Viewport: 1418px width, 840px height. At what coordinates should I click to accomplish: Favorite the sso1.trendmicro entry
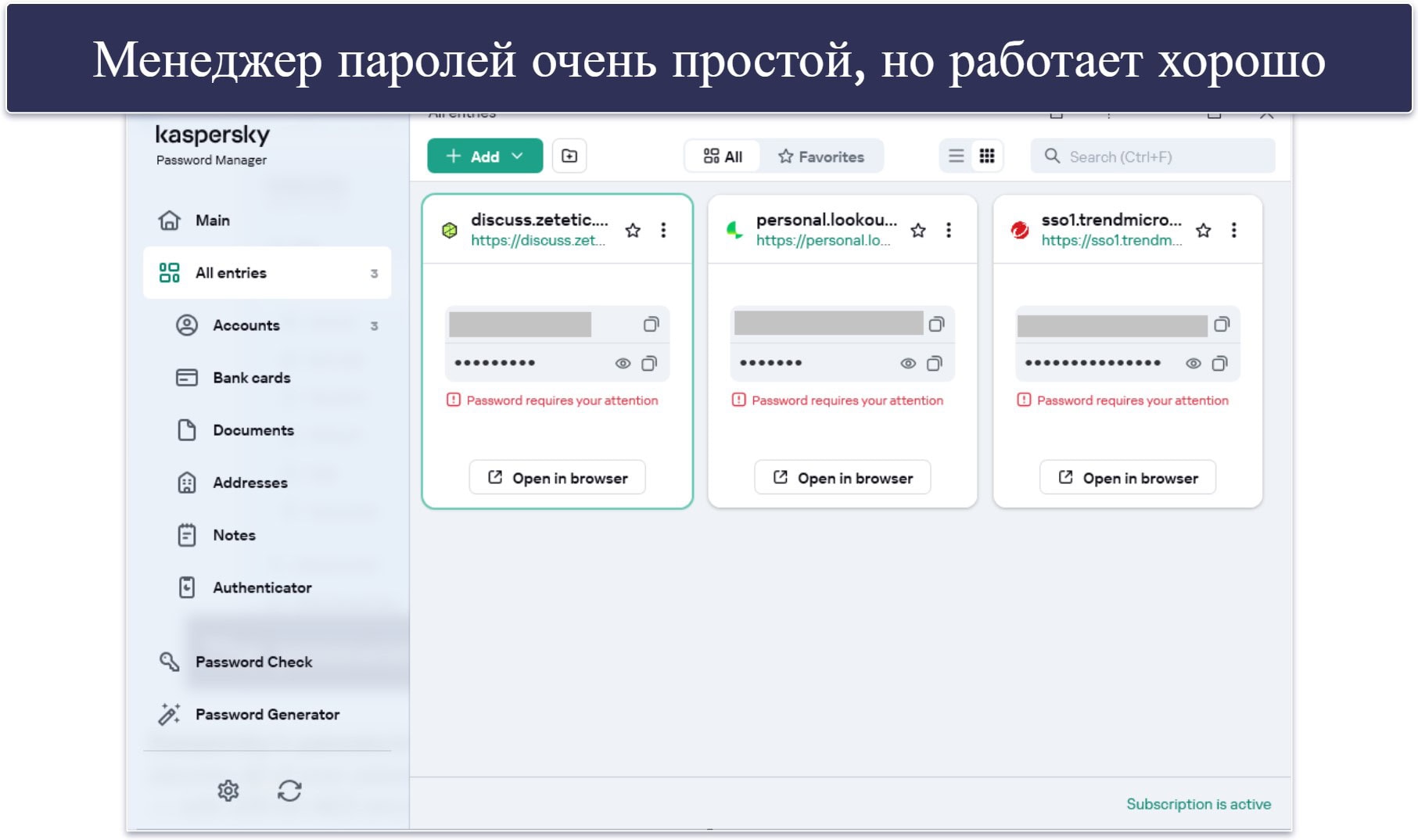[1204, 230]
